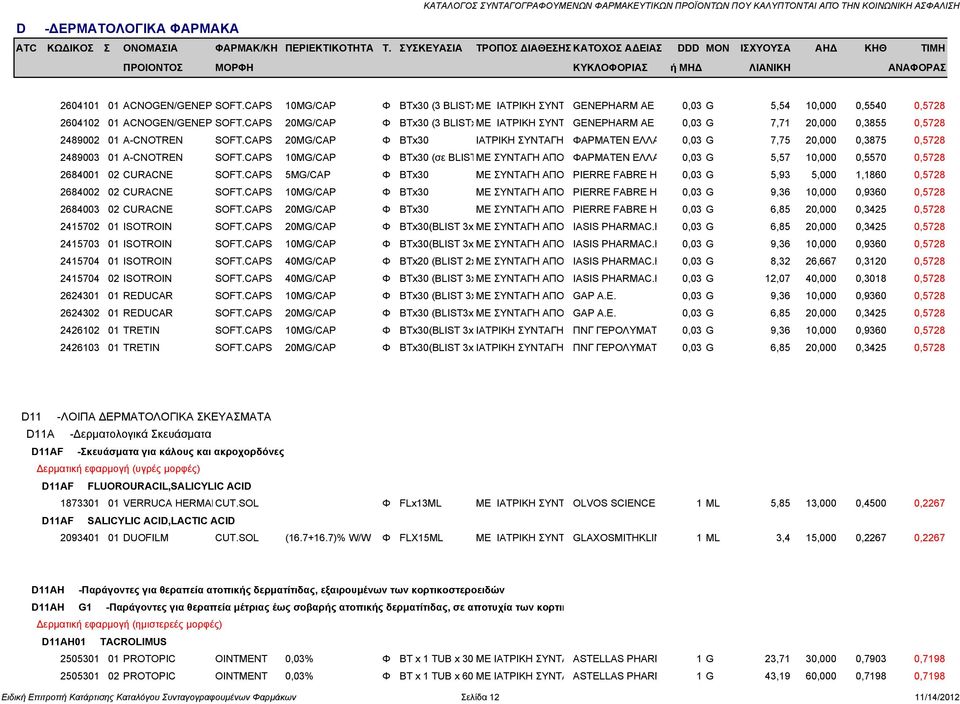The image size is (960, 704).
Task: Select the PROTOPIC retail price 23,71
Action: tap(778, 659)
